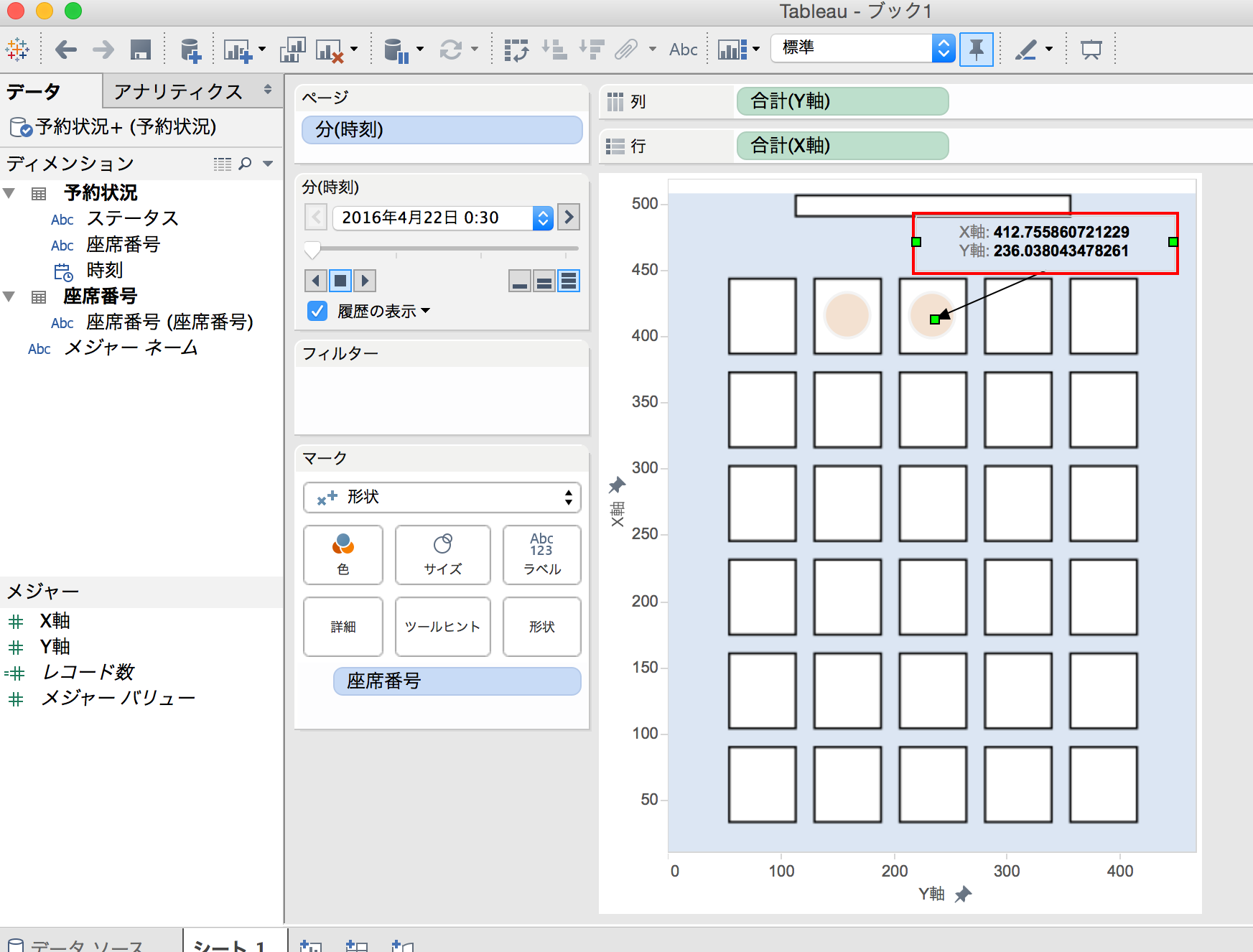Clear the sheet using the toolbar icon
The width and height of the screenshot is (1253, 952).
click(334, 49)
